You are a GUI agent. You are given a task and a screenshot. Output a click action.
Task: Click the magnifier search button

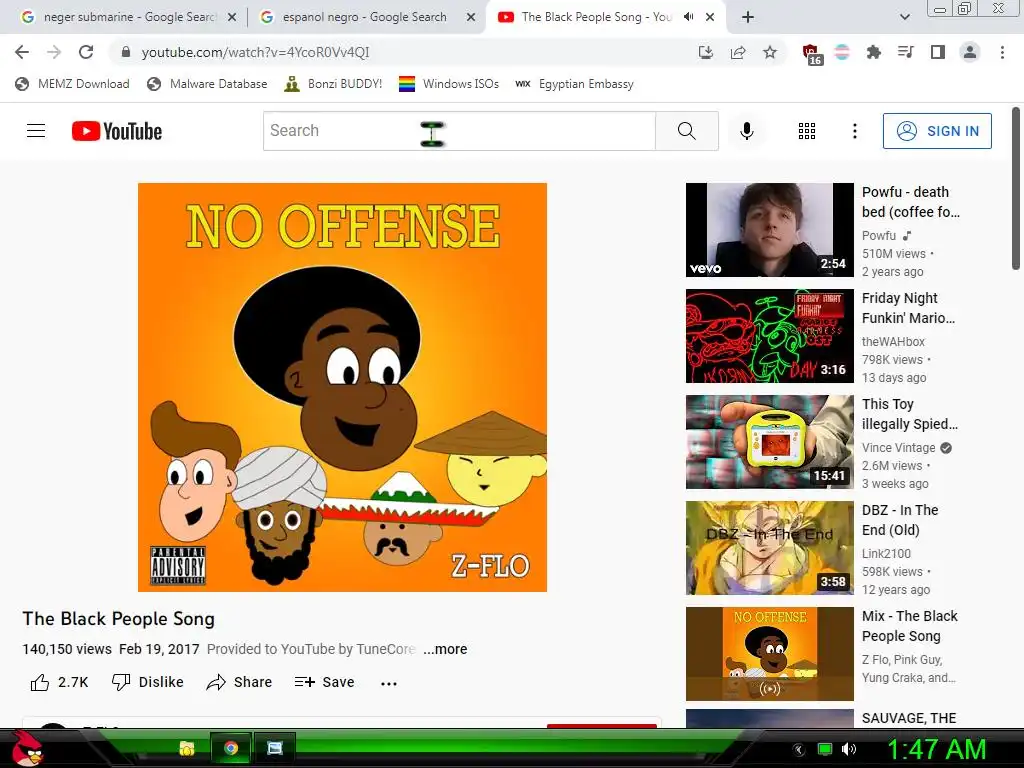click(x=686, y=131)
